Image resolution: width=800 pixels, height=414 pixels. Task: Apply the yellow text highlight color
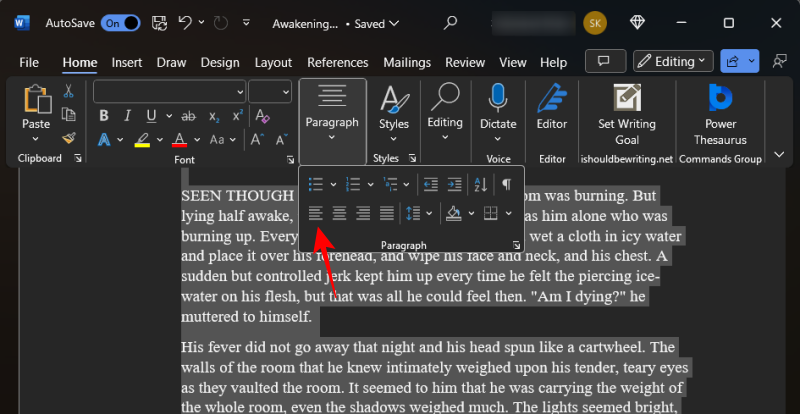tap(143, 140)
